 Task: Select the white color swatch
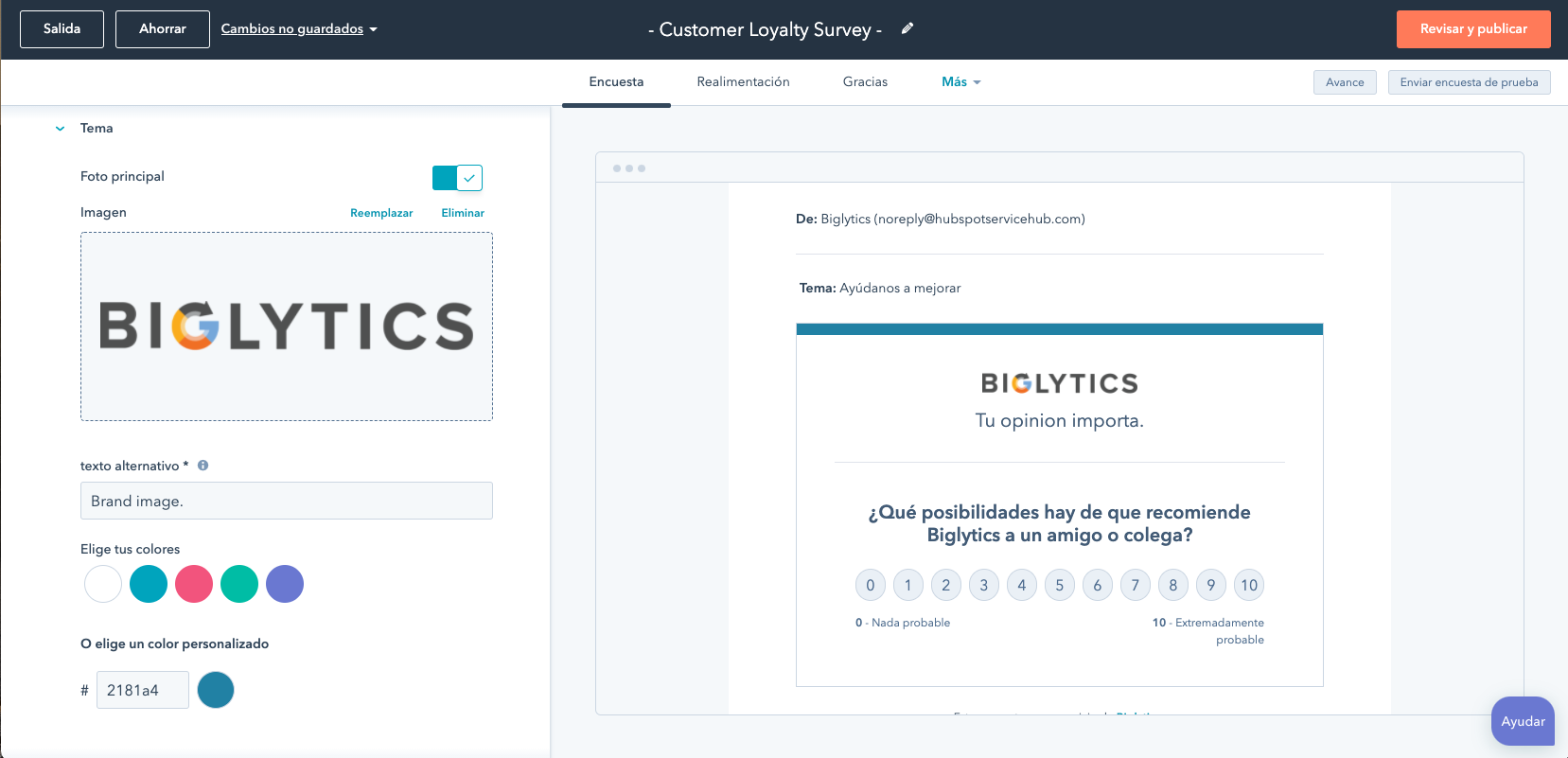(x=103, y=584)
